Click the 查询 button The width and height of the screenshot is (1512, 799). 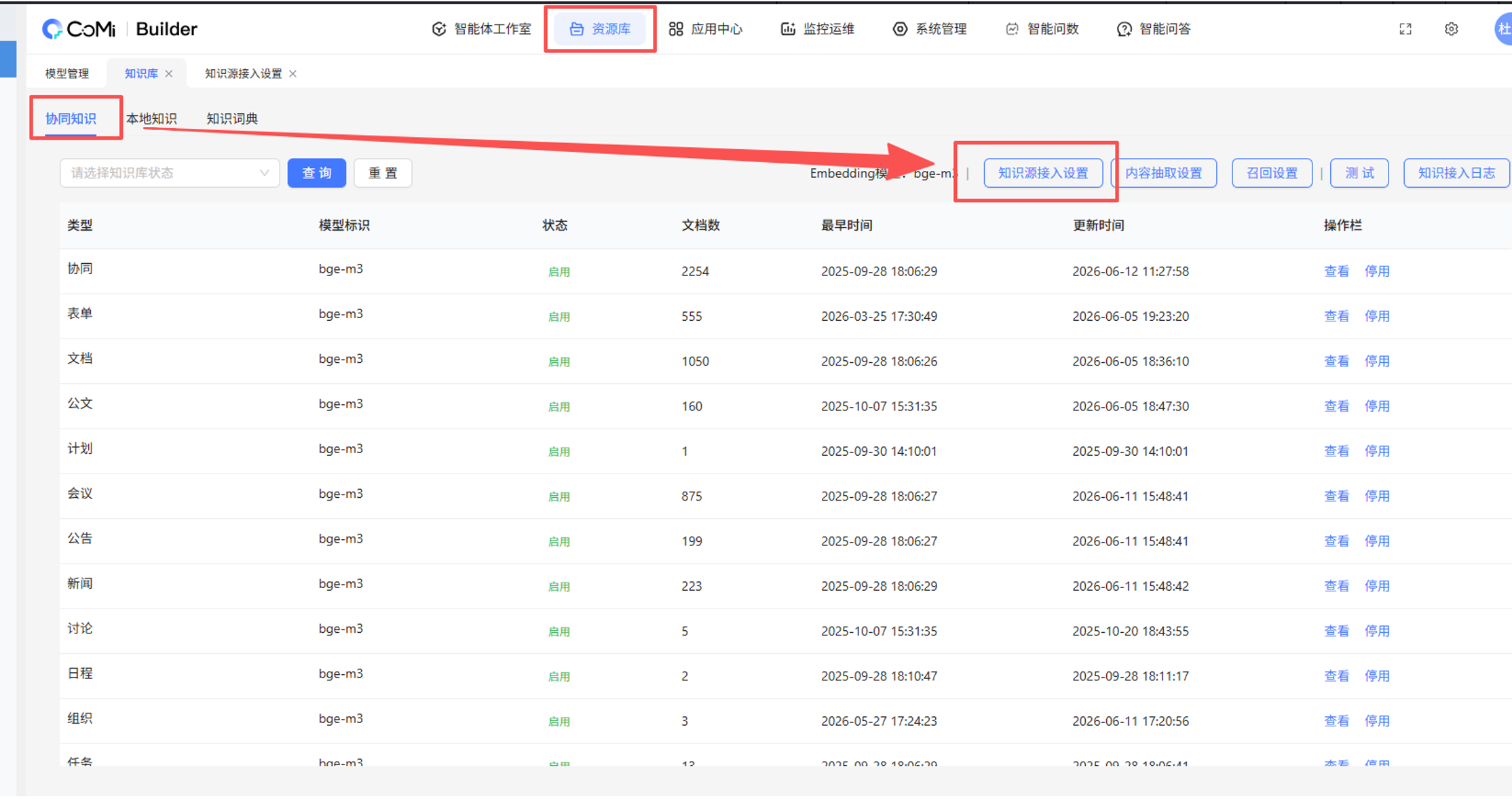click(317, 173)
